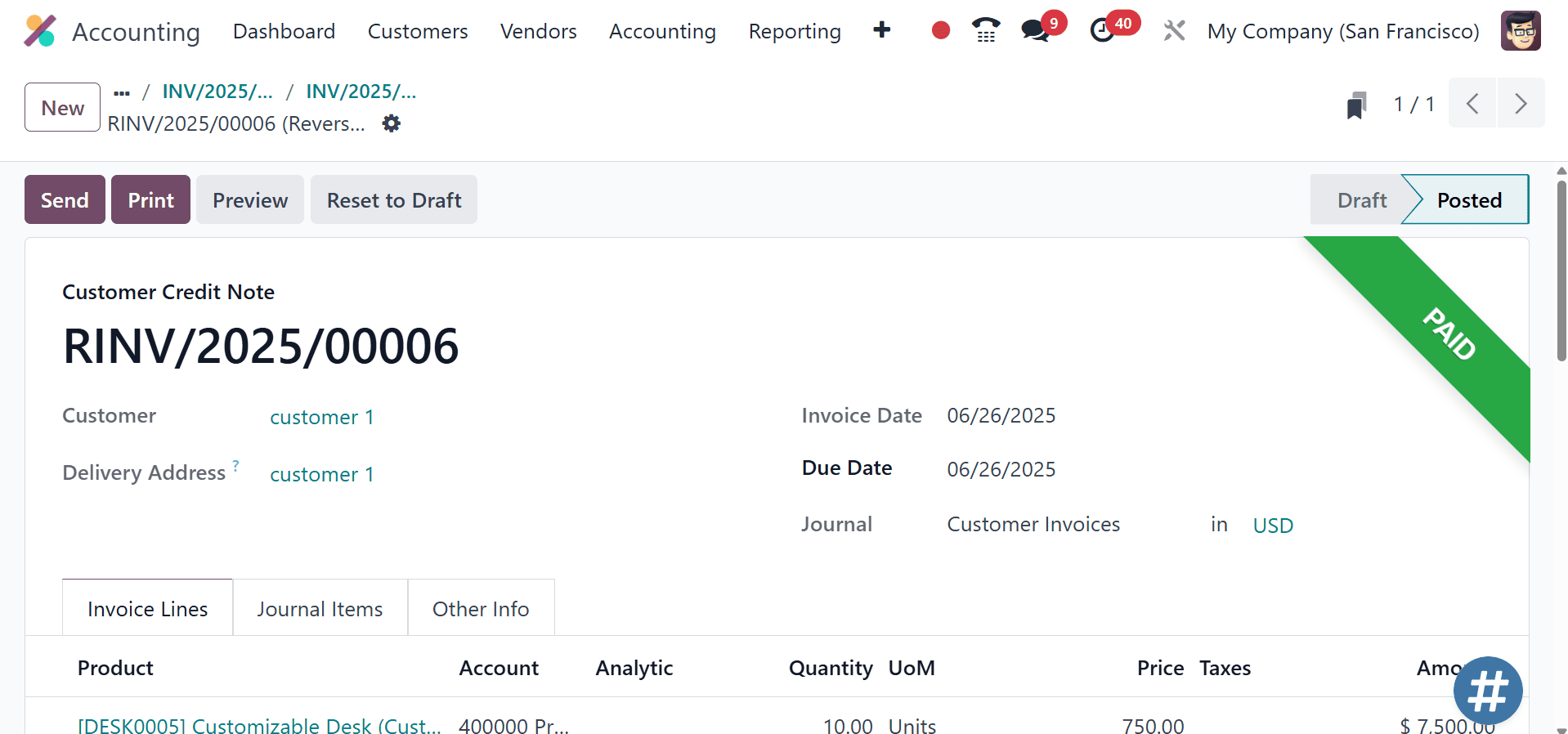1568x734 pixels.
Task: Click the Print button
Action: (x=150, y=199)
